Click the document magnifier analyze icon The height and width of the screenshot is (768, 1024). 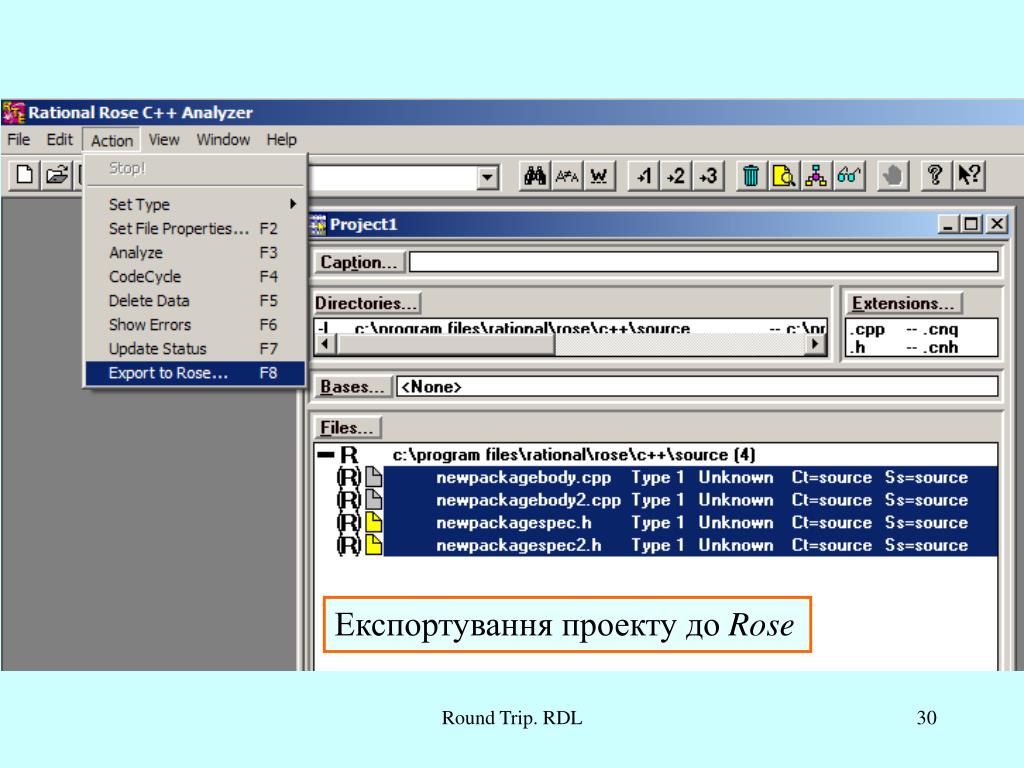[783, 175]
